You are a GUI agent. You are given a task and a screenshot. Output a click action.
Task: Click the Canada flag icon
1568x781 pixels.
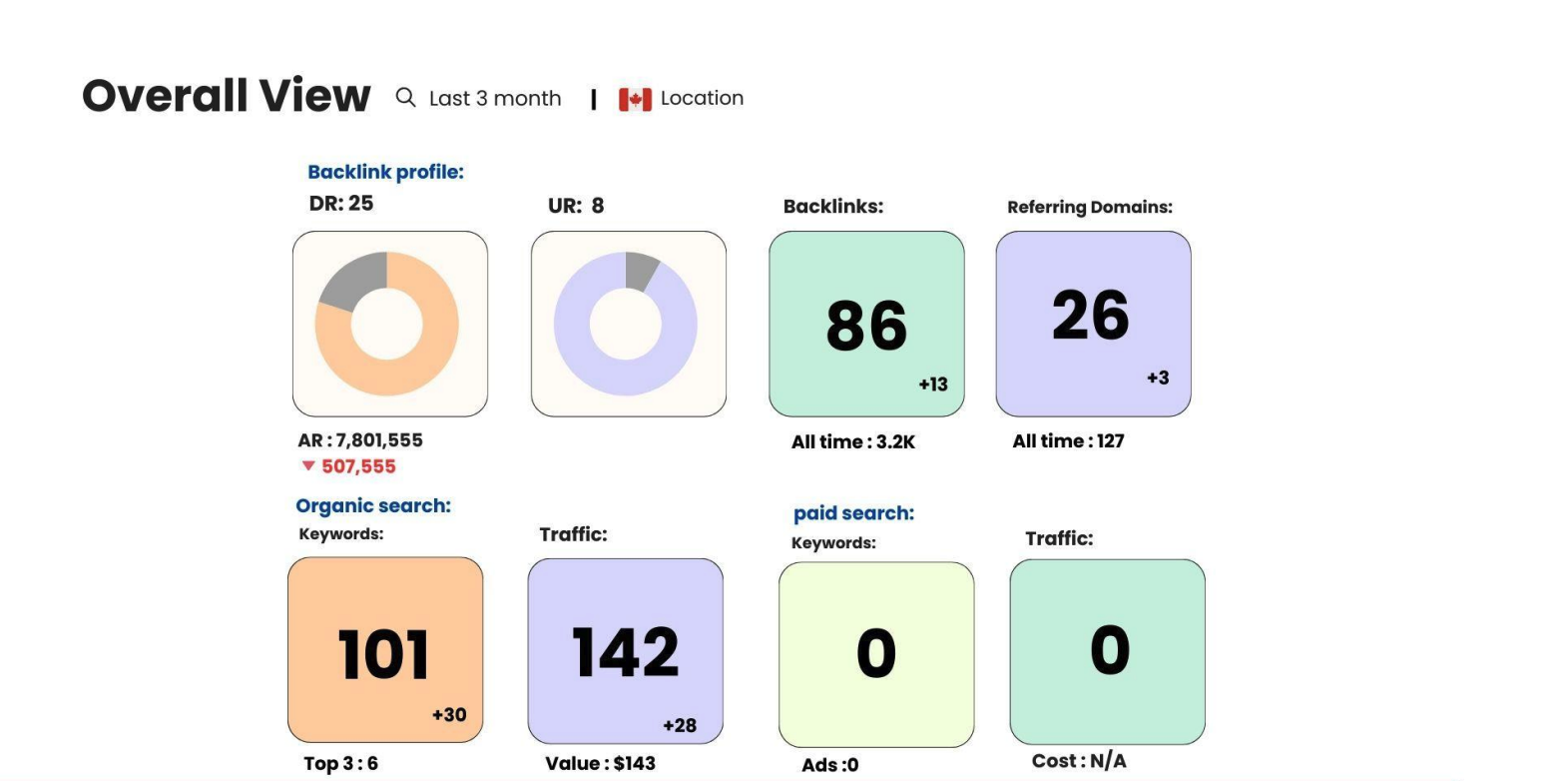(x=635, y=99)
